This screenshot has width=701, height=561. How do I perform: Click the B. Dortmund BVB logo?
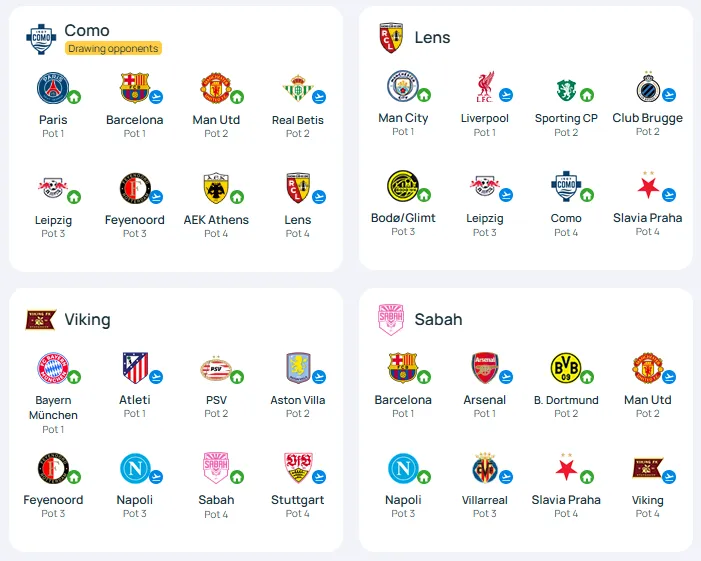[x=566, y=368]
